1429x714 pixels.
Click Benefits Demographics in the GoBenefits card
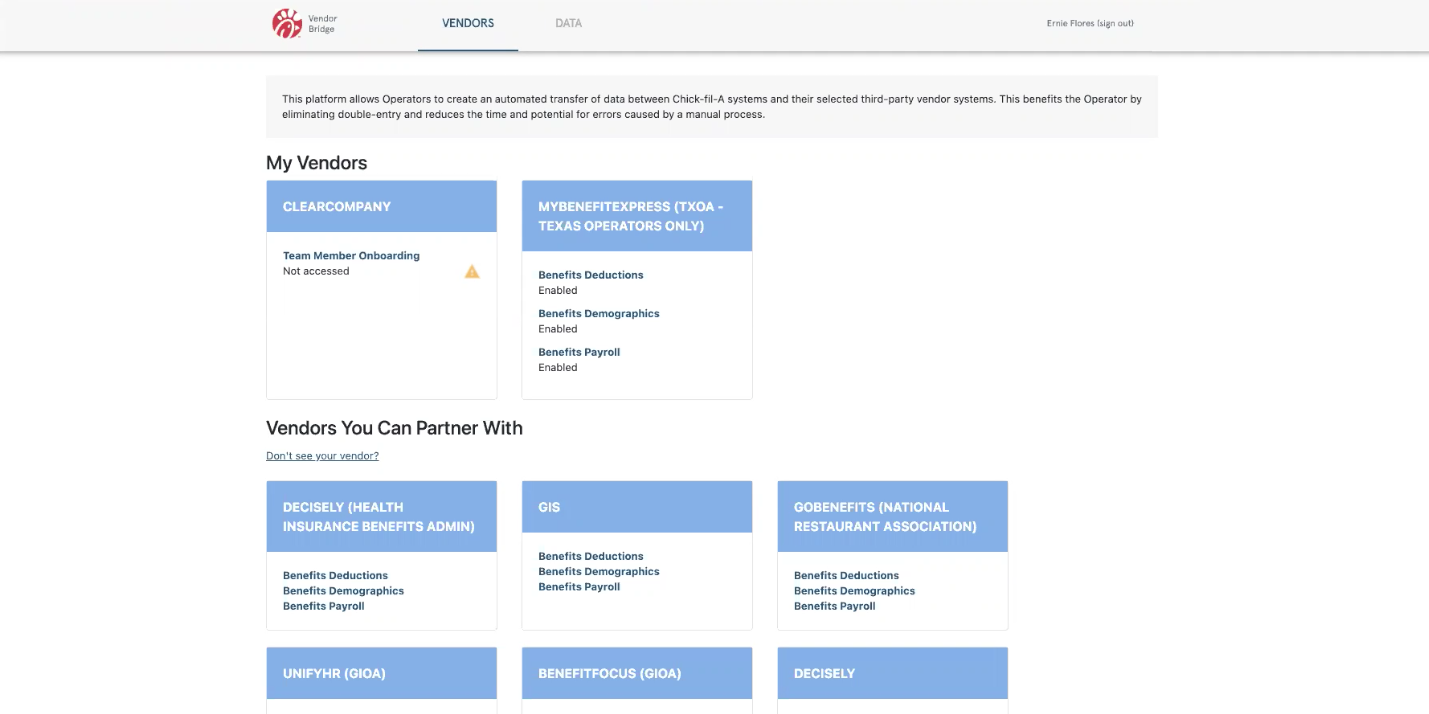(x=854, y=591)
